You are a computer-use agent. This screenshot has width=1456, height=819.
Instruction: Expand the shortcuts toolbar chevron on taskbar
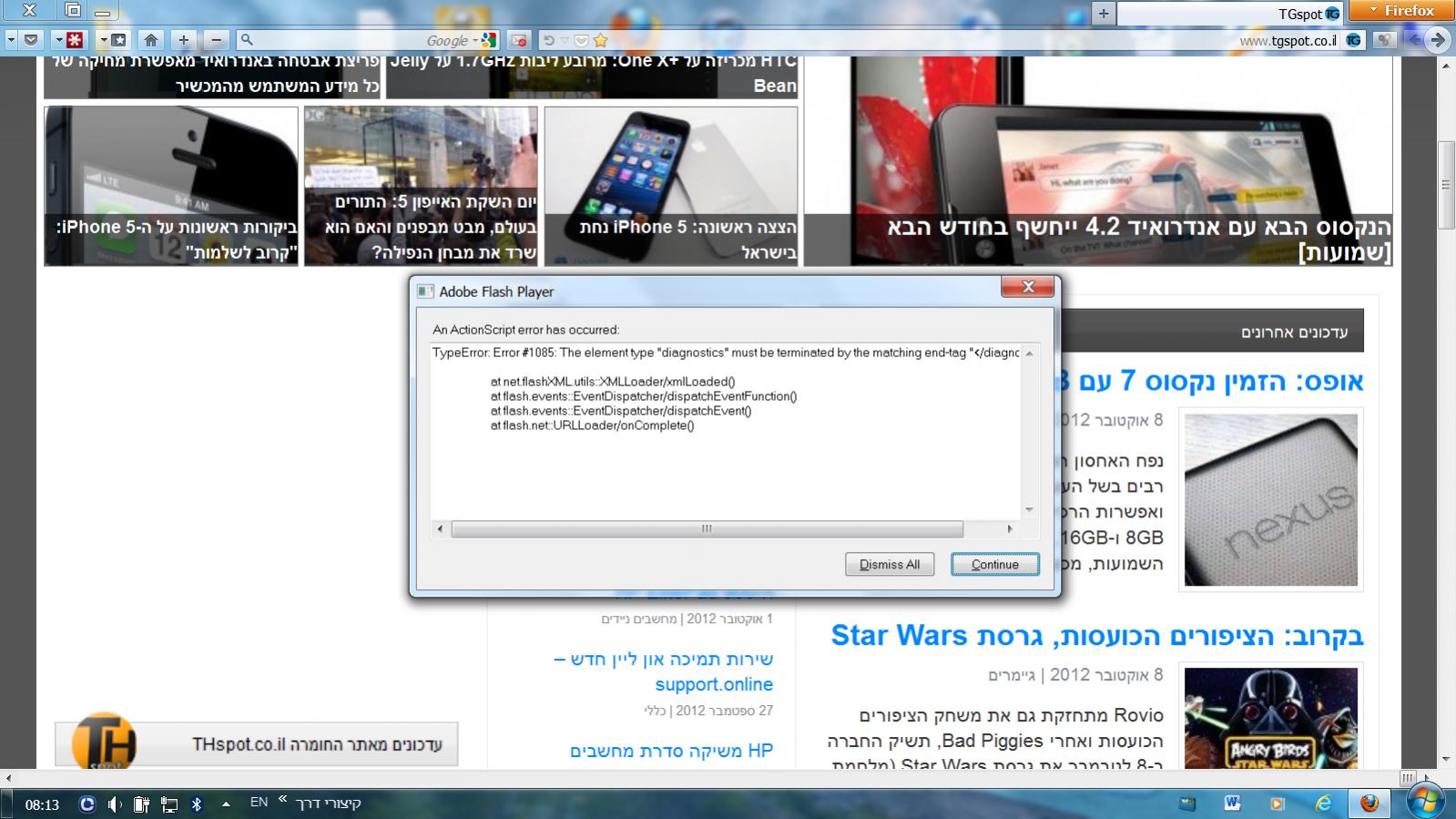pos(283,800)
